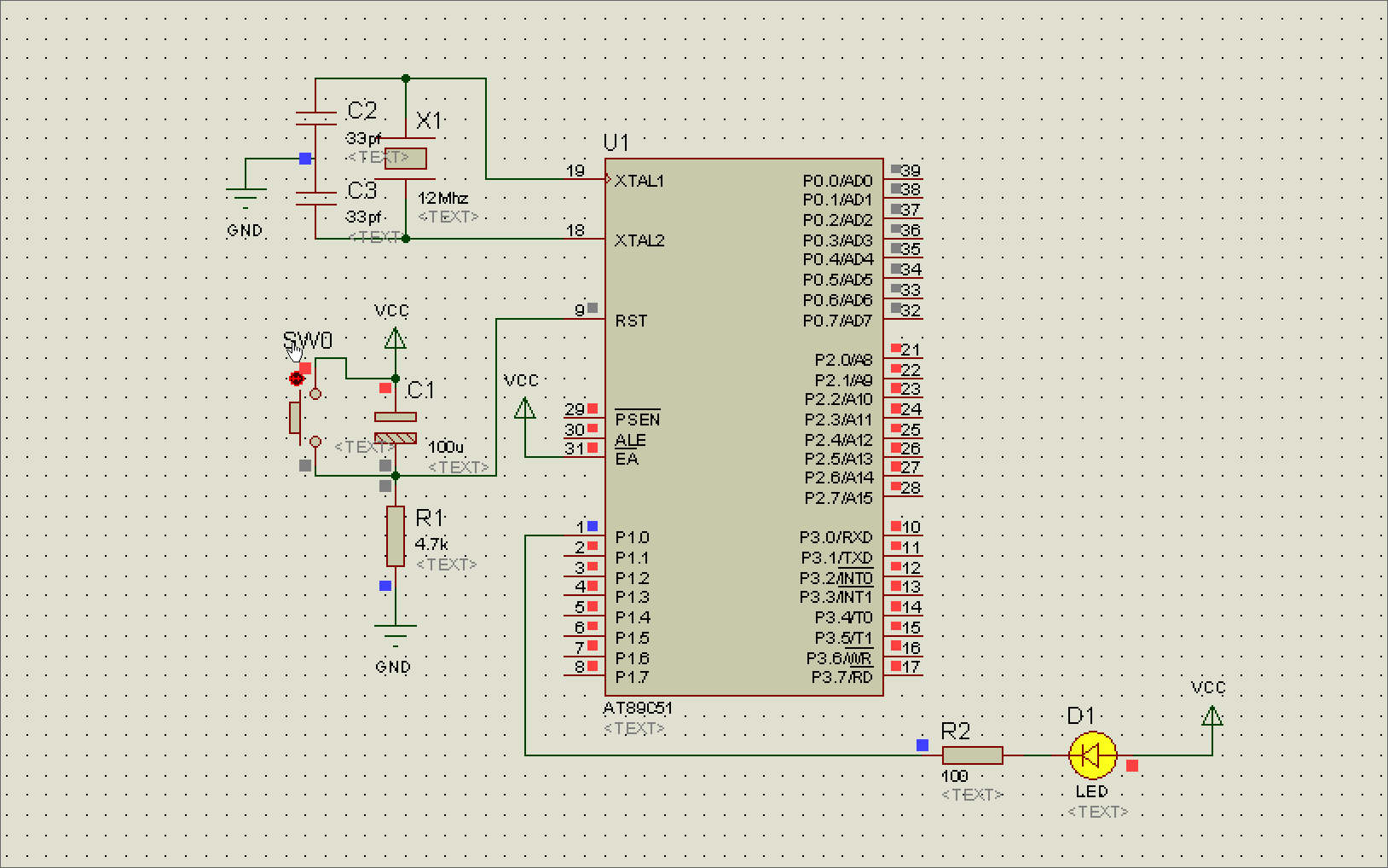Click the P2.0/A8 pin label
This screenshot has width=1388, height=868.
pyautogui.click(x=843, y=360)
